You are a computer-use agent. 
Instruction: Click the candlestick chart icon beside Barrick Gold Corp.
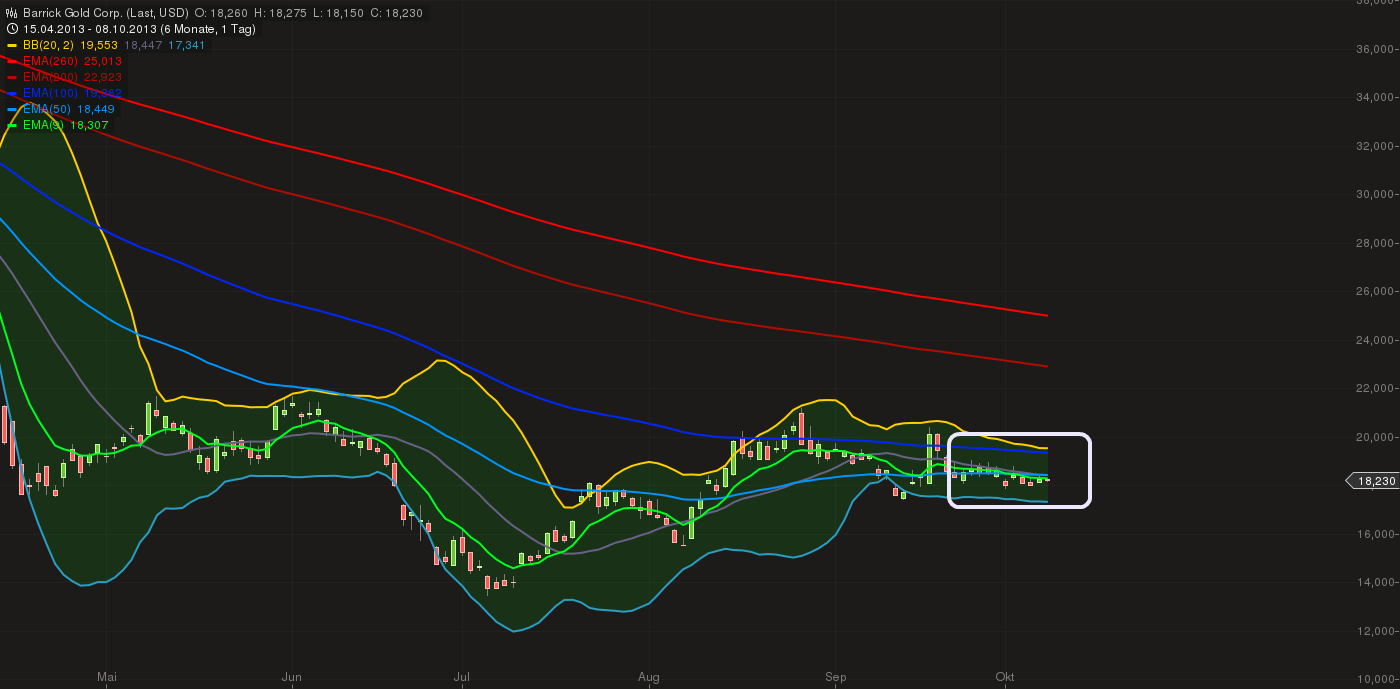pyautogui.click(x=11, y=12)
